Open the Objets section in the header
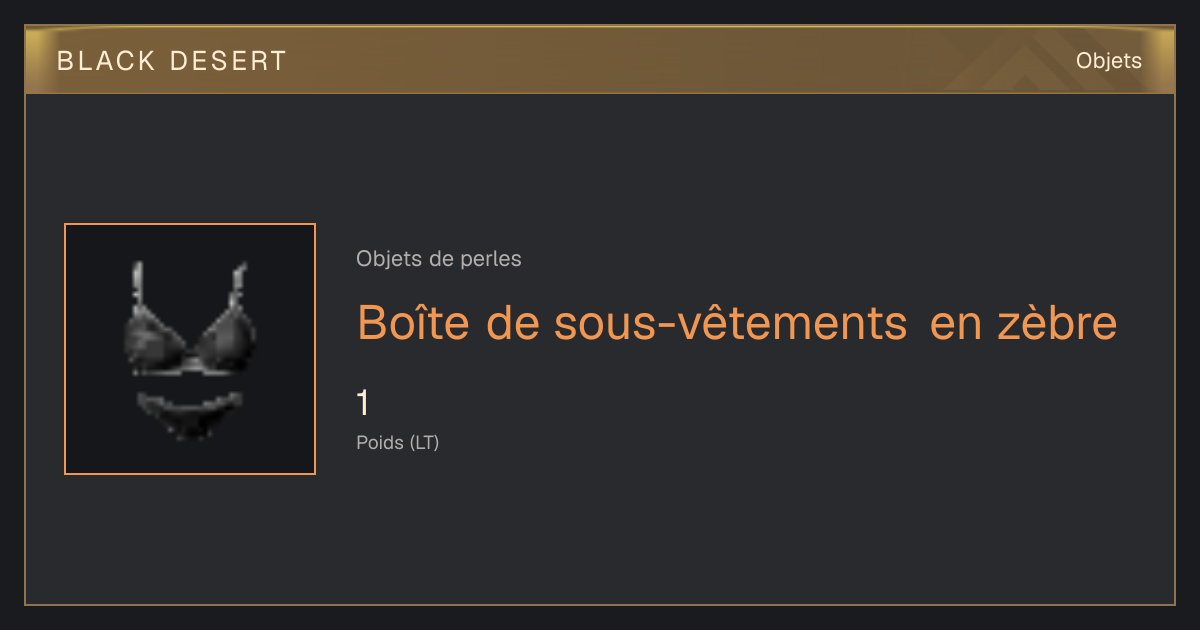The height and width of the screenshot is (630, 1200). pyautogui.click(x=1109, y=61)
